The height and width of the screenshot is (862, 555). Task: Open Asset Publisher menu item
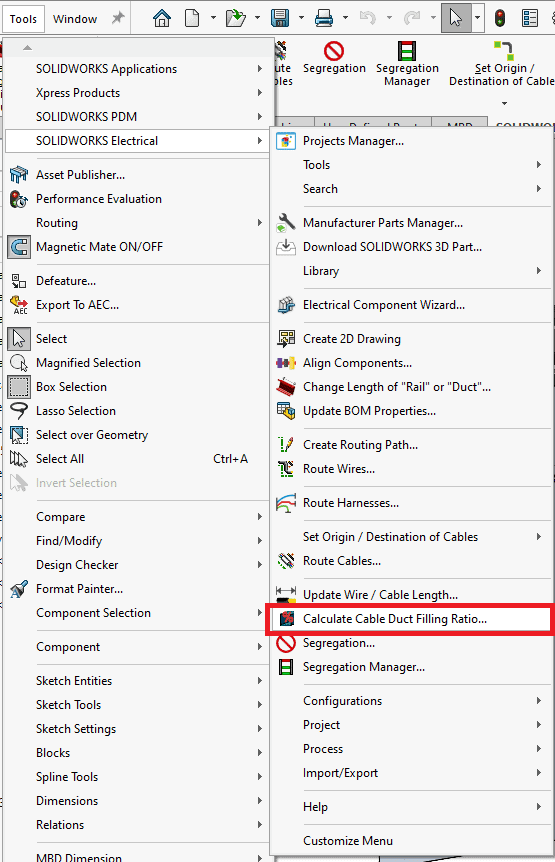point(137,175)
